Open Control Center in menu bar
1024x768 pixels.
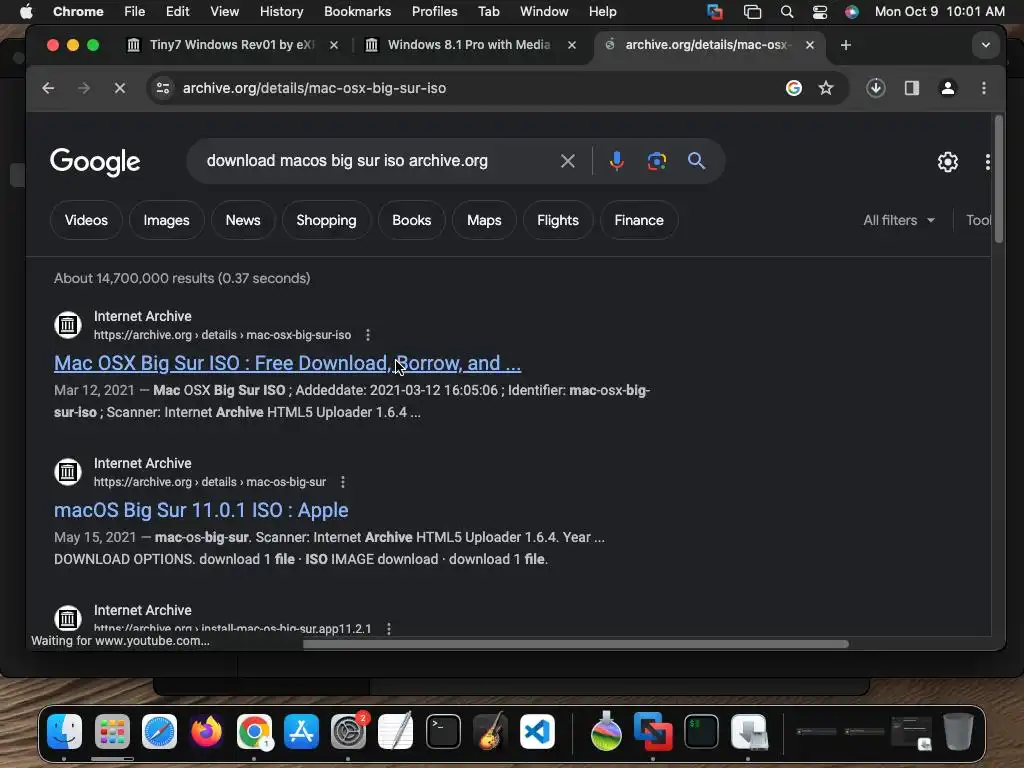[820, 12]
